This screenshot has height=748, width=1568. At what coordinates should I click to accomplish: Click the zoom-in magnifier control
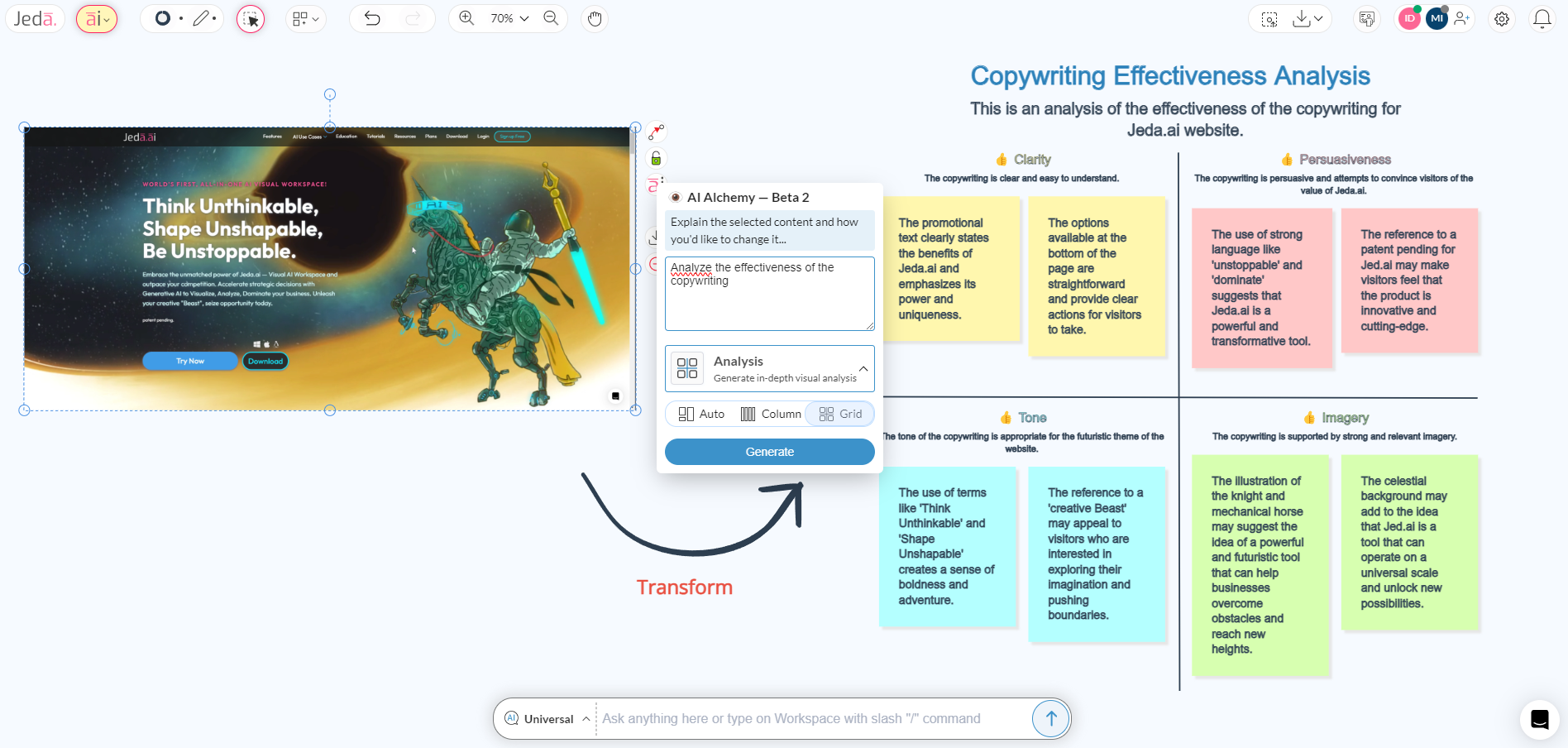click(x=468, y=17)
